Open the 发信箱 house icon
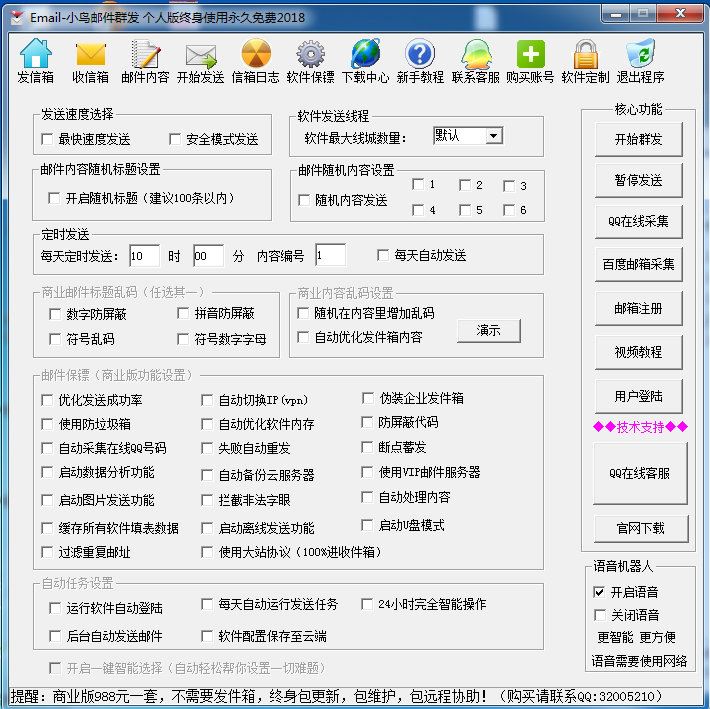This screenshot has width=710, height=709. [35, 53]
